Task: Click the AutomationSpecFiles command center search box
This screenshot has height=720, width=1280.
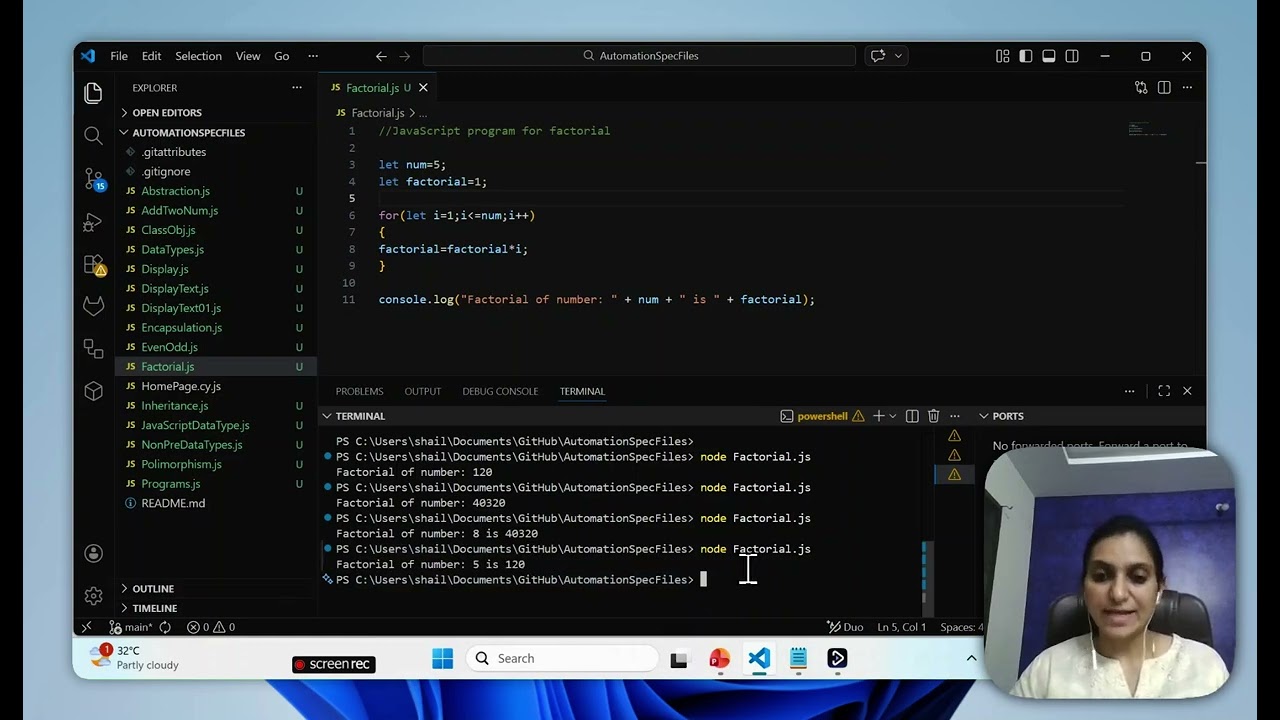Action: (639, 56)
